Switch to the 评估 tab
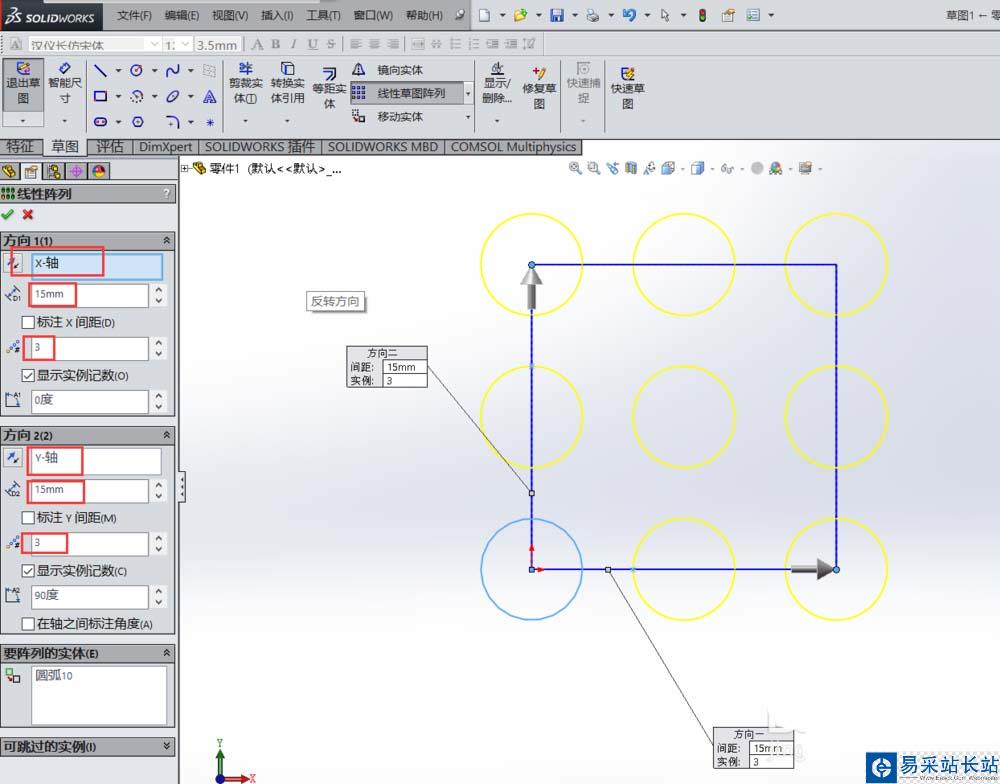1000x784 pixels. pos(110,147)
